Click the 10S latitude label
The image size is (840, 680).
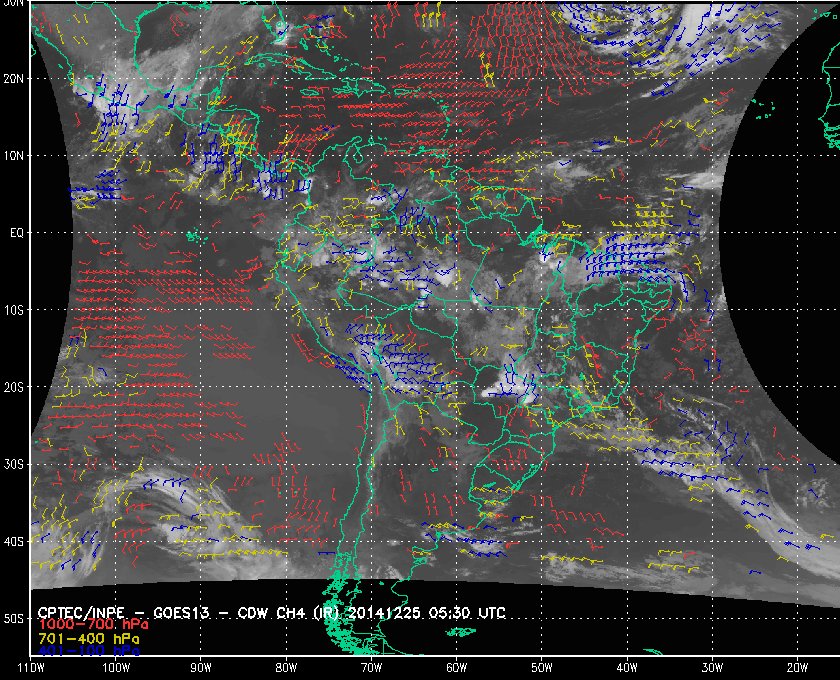click(x=13, y=310)
